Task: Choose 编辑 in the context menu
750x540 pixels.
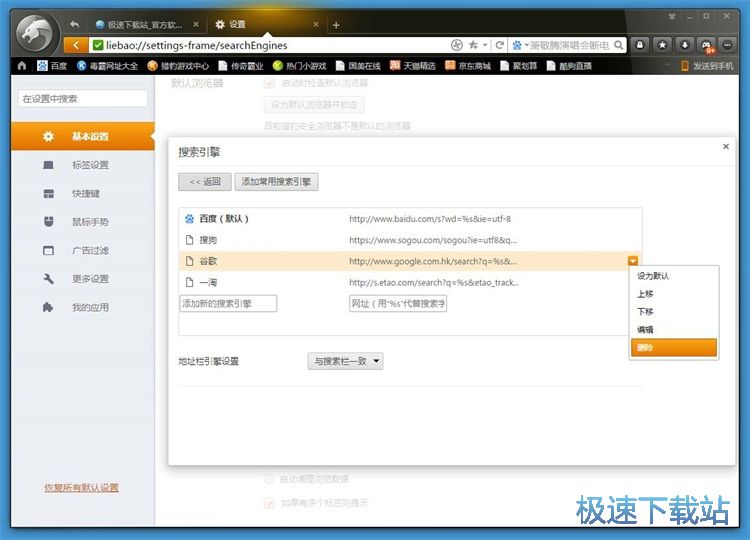Action: [673, 330]
